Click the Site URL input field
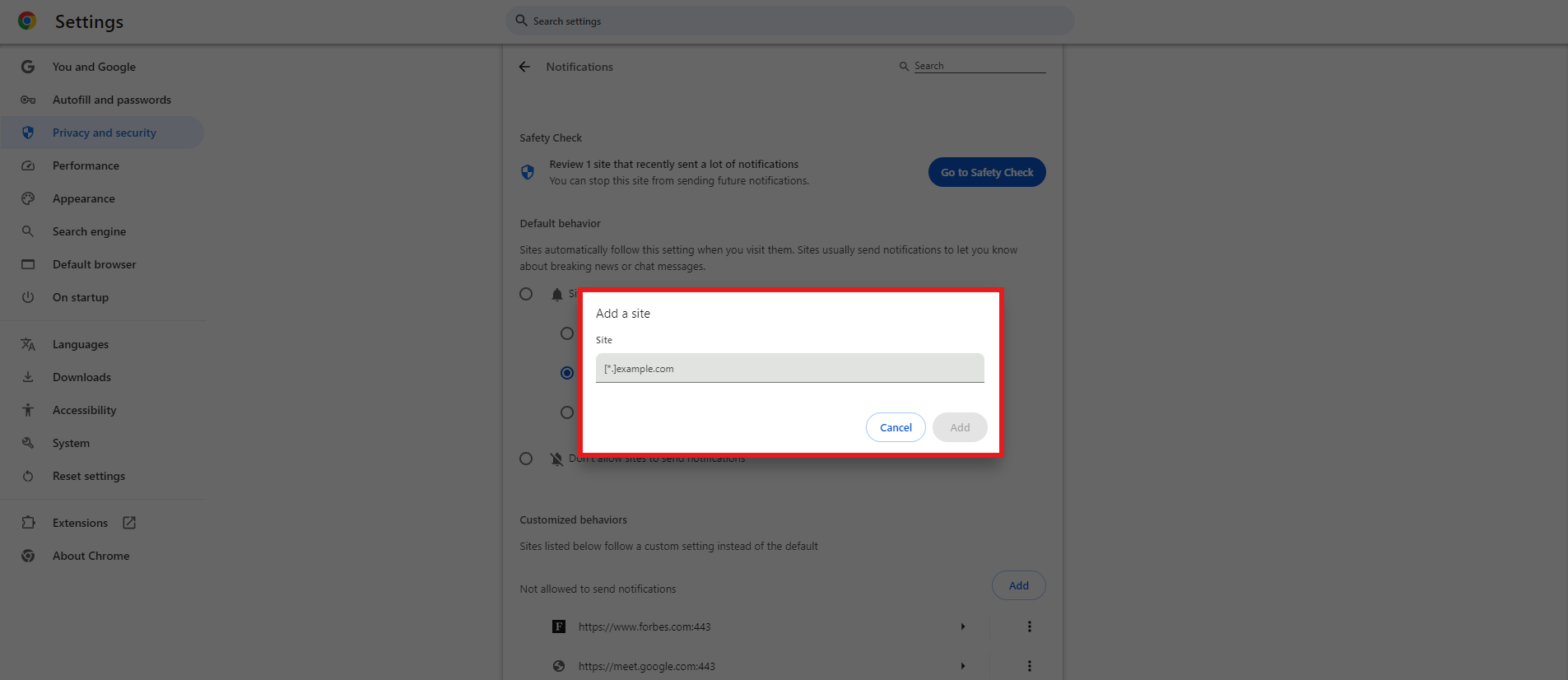This screenshot has height=680, width=1568. pyautogui.click(x=789, y=368)
